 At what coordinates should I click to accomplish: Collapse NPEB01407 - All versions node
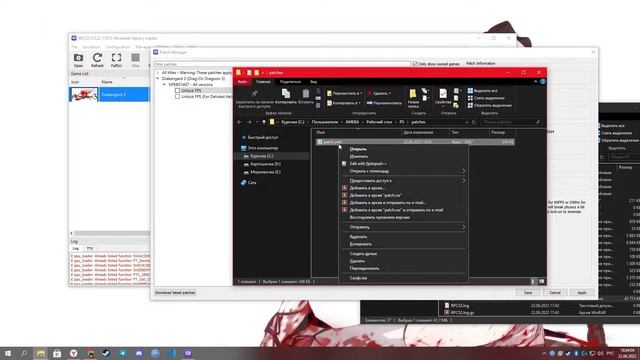164,84
